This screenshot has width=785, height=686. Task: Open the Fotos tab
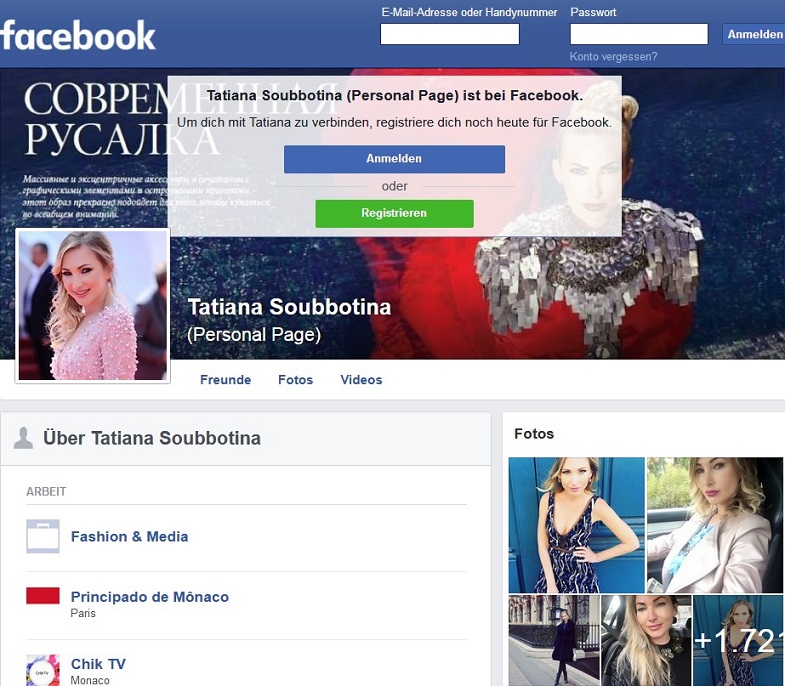pos(295,380)
